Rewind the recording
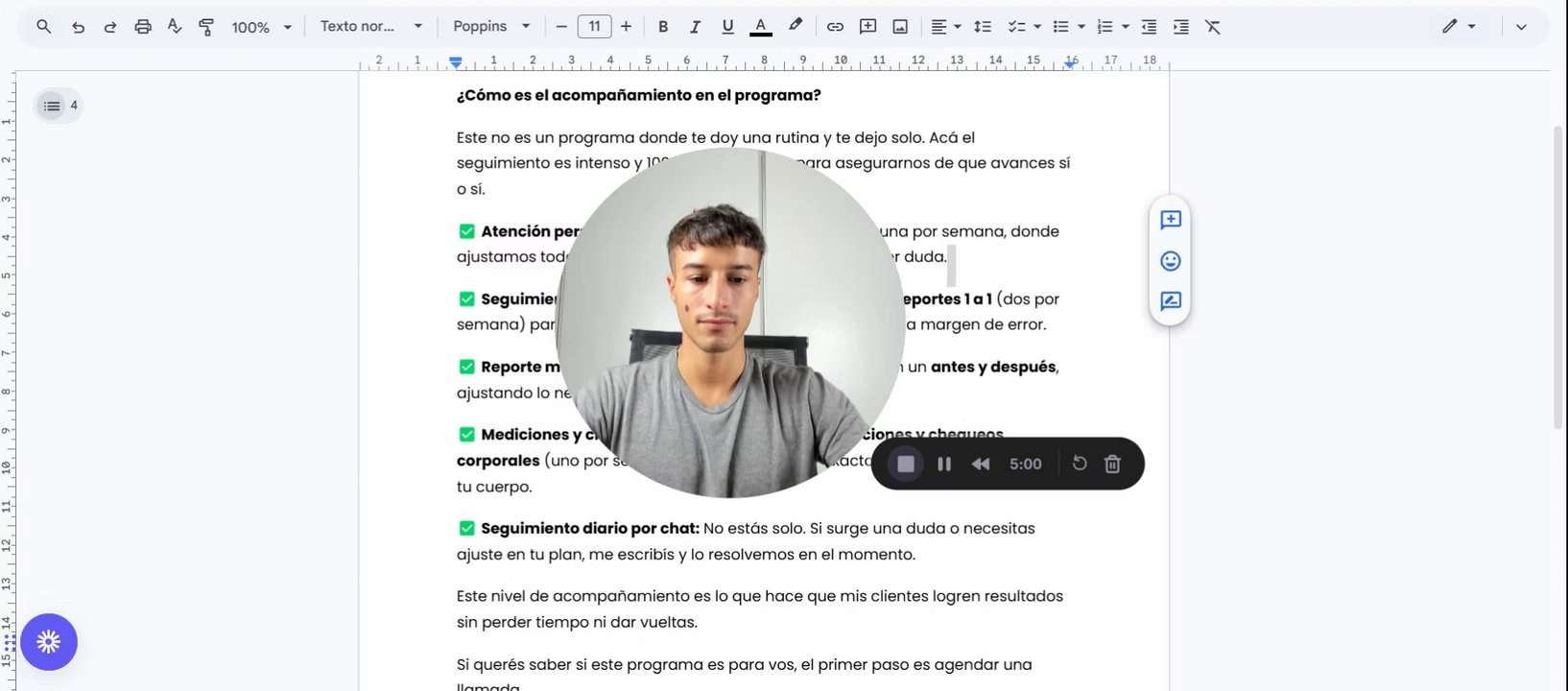Image resolution: width=1568 pixels, height=691 pixels. click(980, 464)
